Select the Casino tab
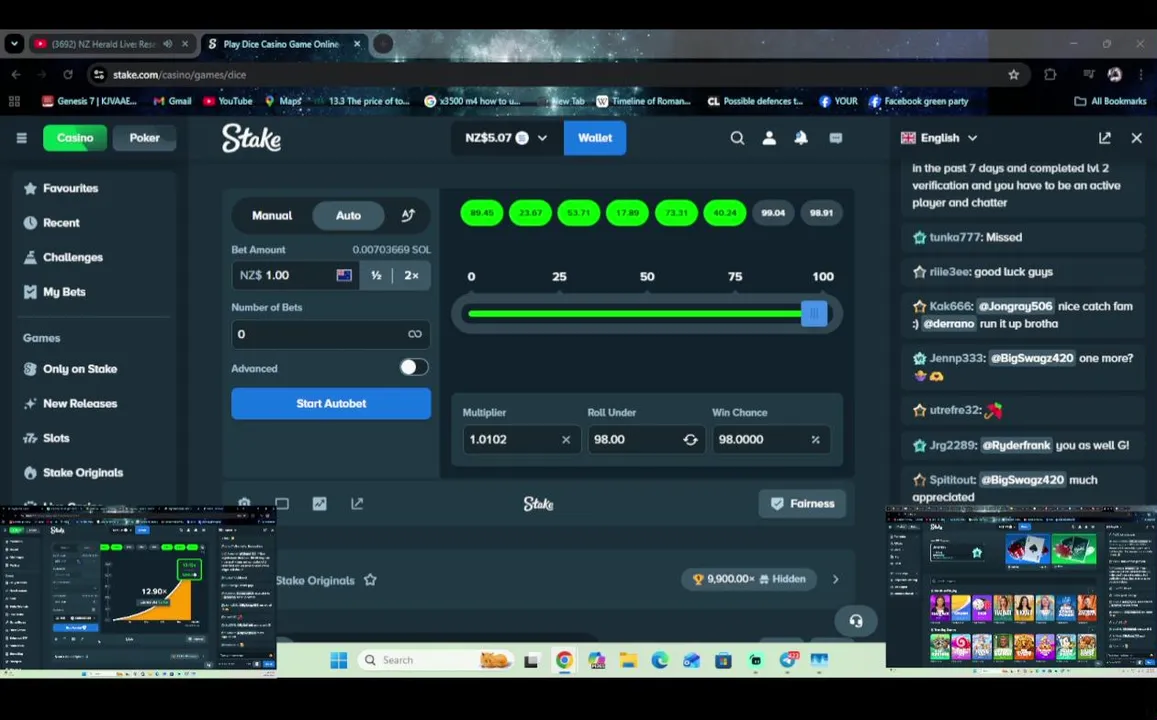 click(75, 138)
